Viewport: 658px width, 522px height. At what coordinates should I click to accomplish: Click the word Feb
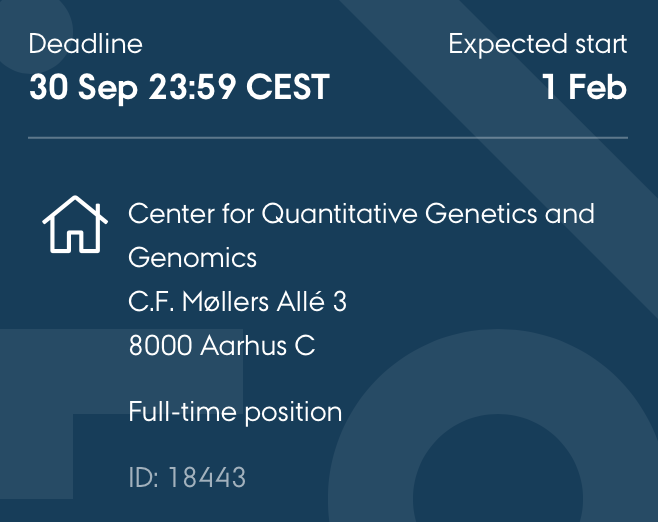point(598,87)
